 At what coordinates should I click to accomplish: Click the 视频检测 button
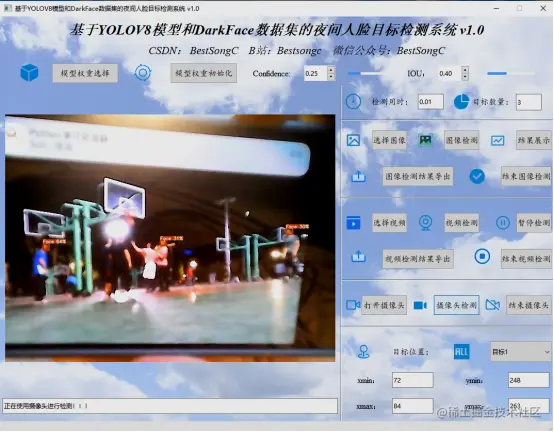pos(461,223)
